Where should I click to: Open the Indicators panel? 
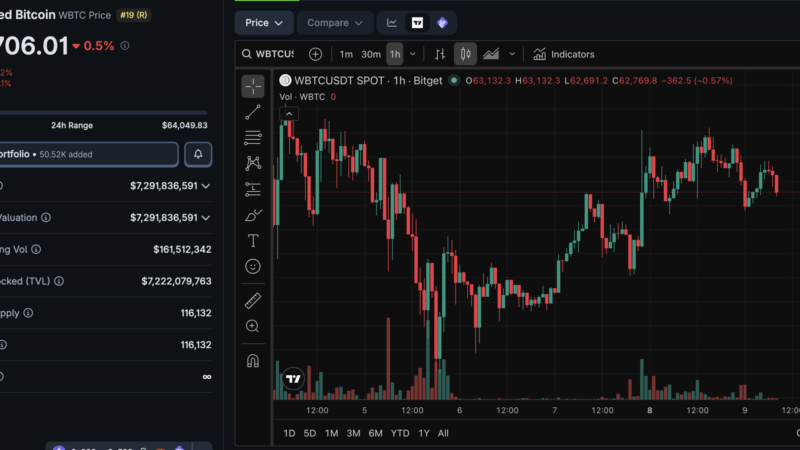[564, 54]
